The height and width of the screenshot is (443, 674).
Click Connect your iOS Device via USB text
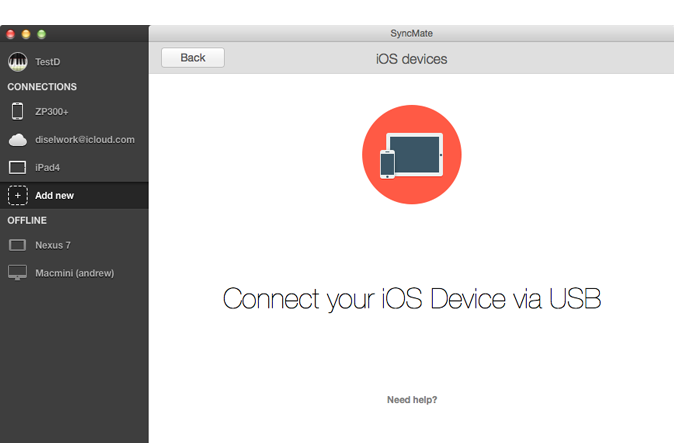coord(412,299)
